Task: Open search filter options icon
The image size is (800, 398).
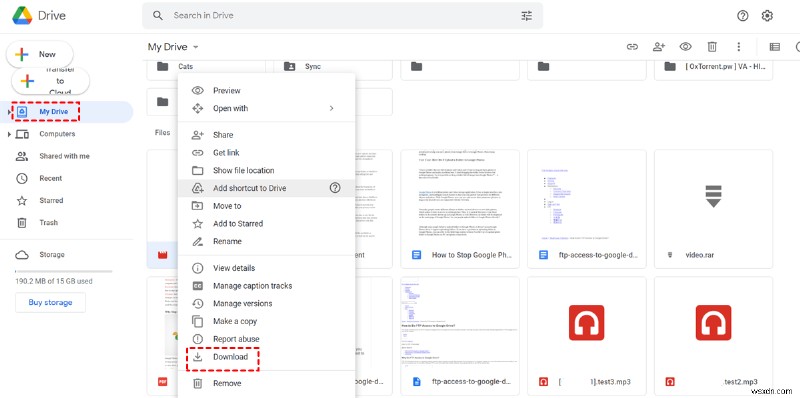Action: pos(527,16)
